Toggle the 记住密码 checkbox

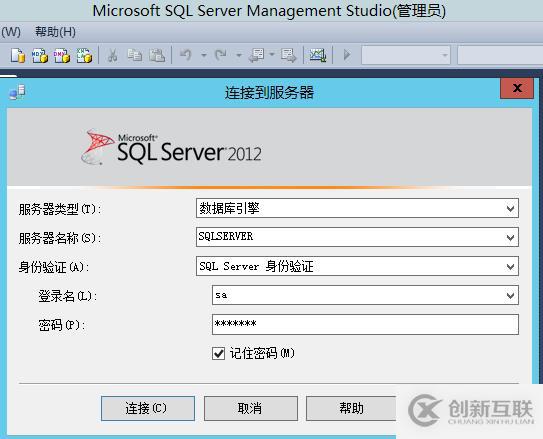click(x=219, y=353)
